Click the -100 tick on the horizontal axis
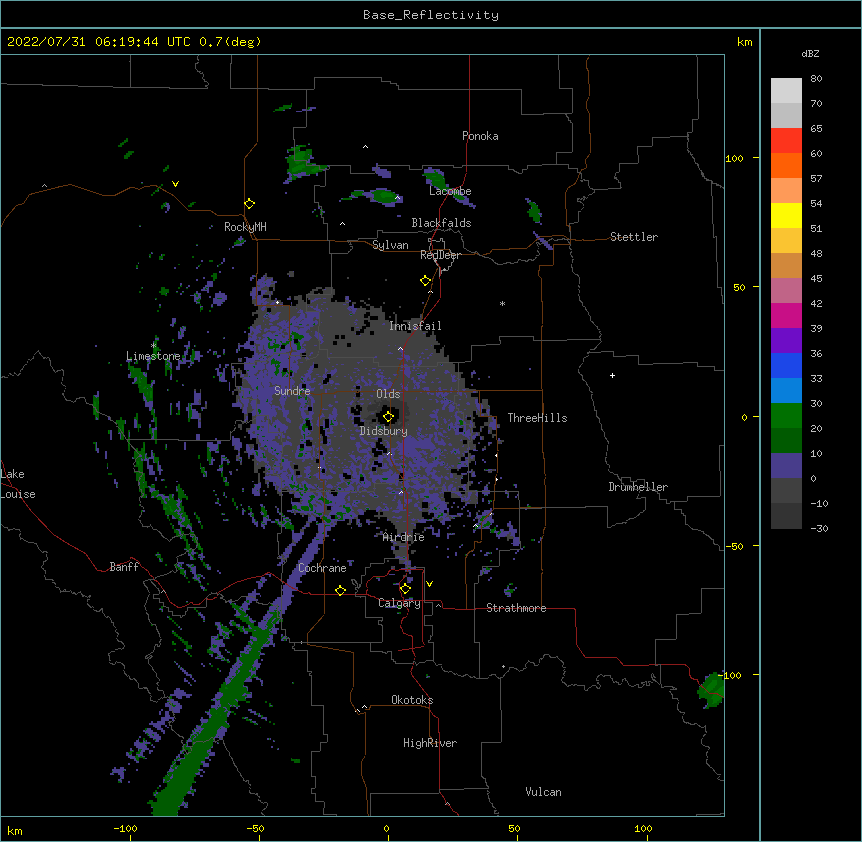Screen dimensions: 862x842 125,829
